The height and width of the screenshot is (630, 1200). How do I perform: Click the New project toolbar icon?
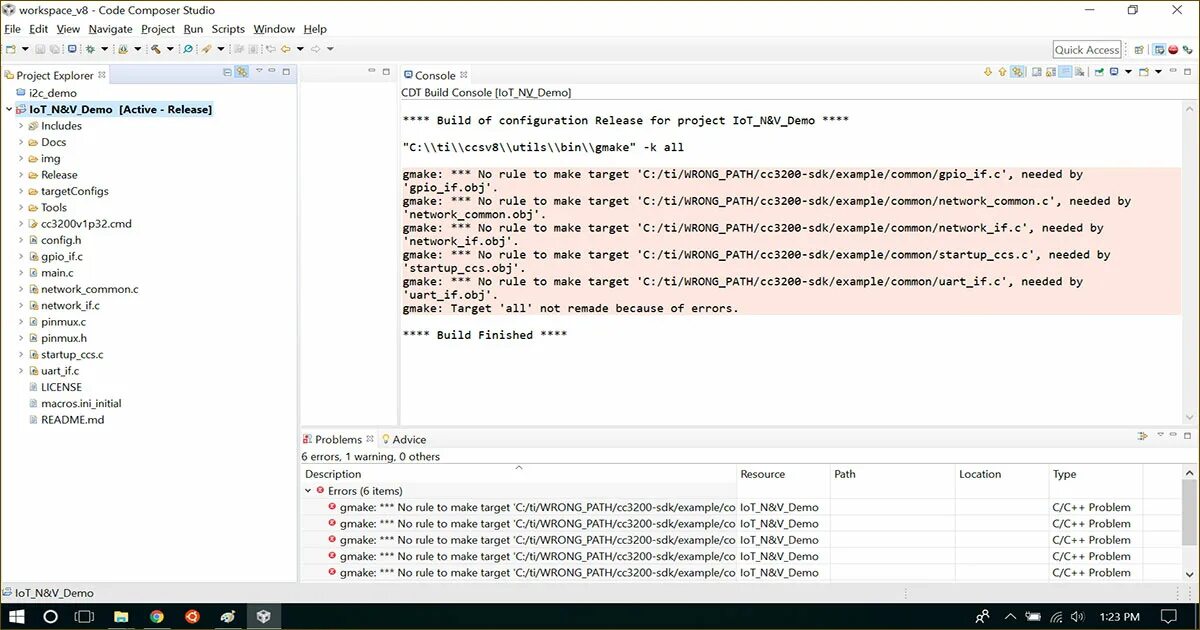11,49
